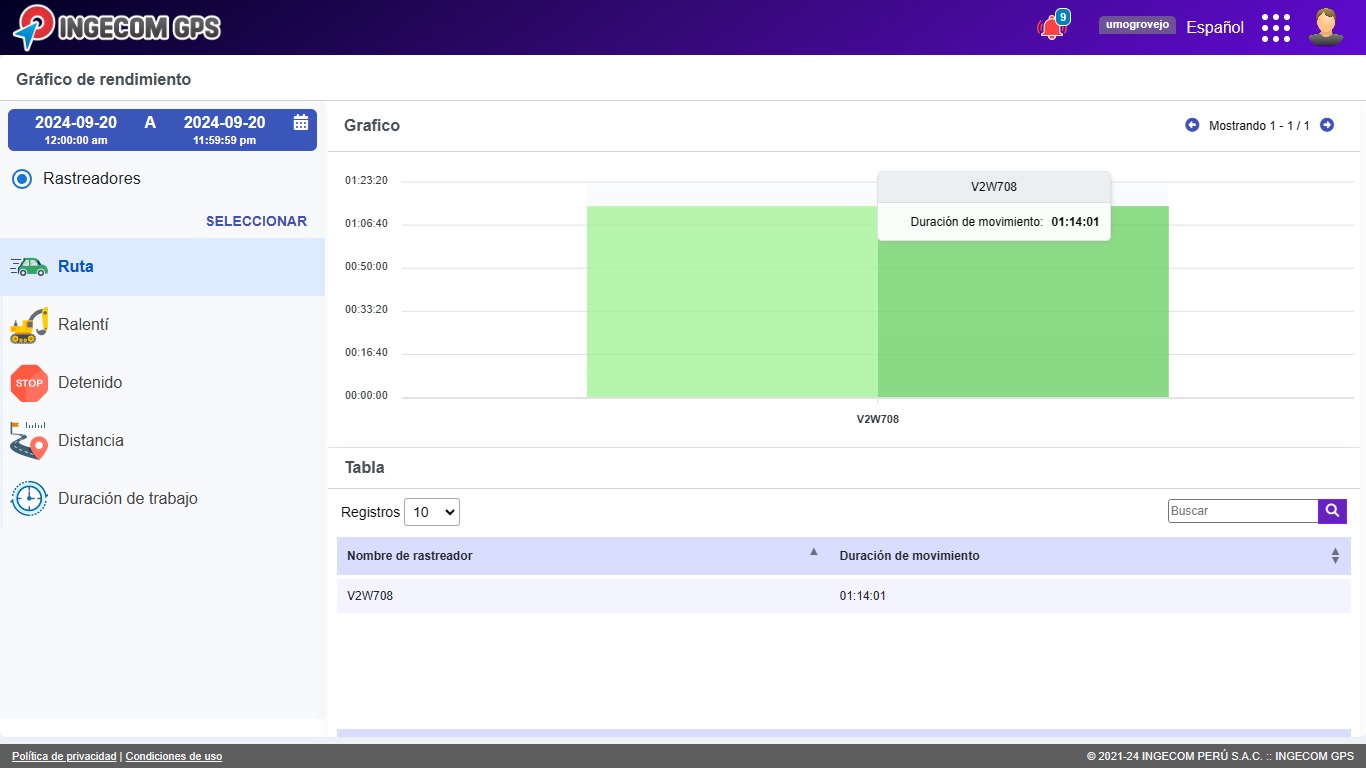Image resolution: width=1366 pixels, height=768 pixels.
Task: Click the INGECOM GPS logo
Action: tap(117, 27)
